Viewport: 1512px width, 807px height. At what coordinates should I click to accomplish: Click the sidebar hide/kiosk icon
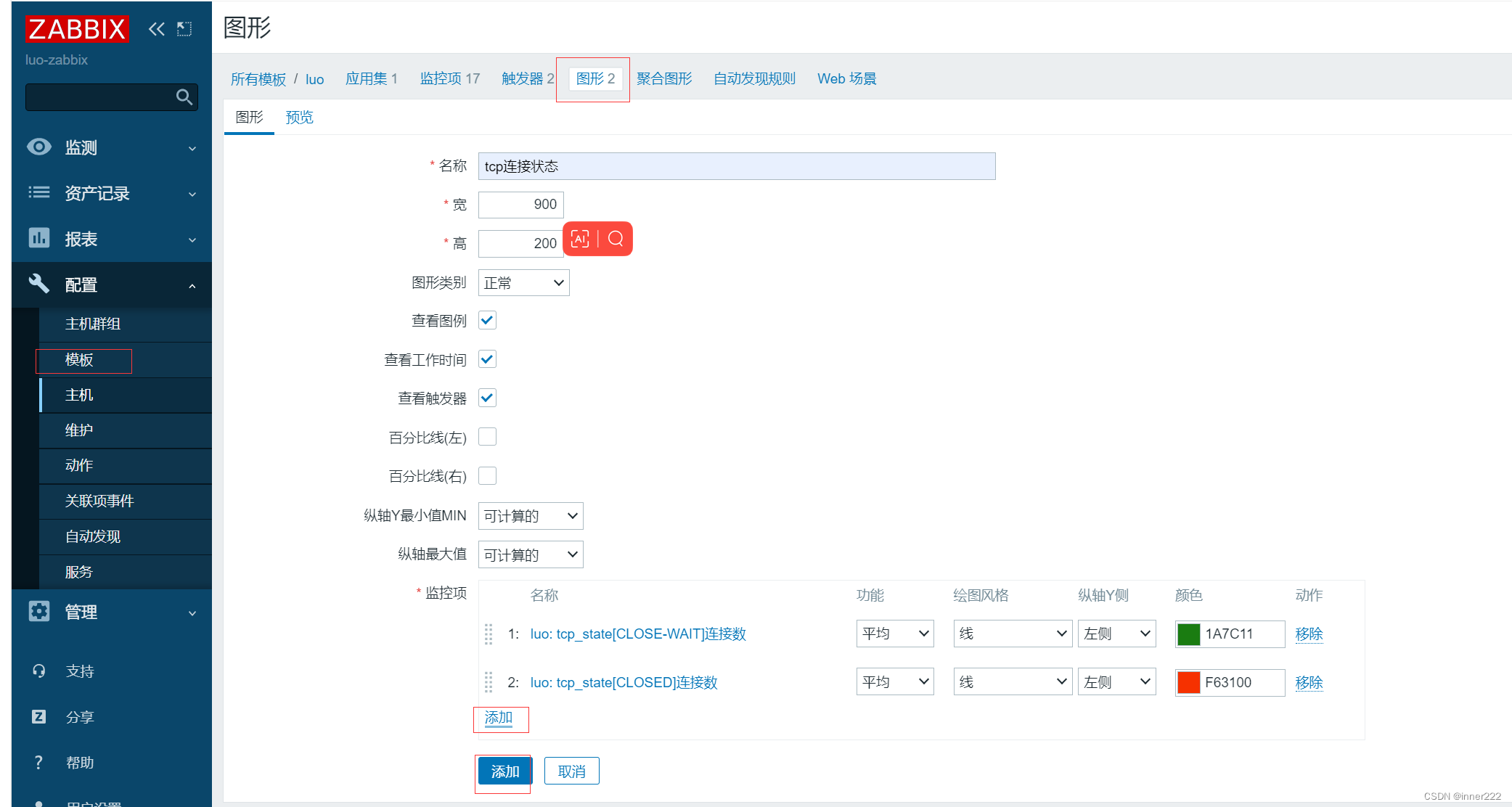click(x=184, y=29)
